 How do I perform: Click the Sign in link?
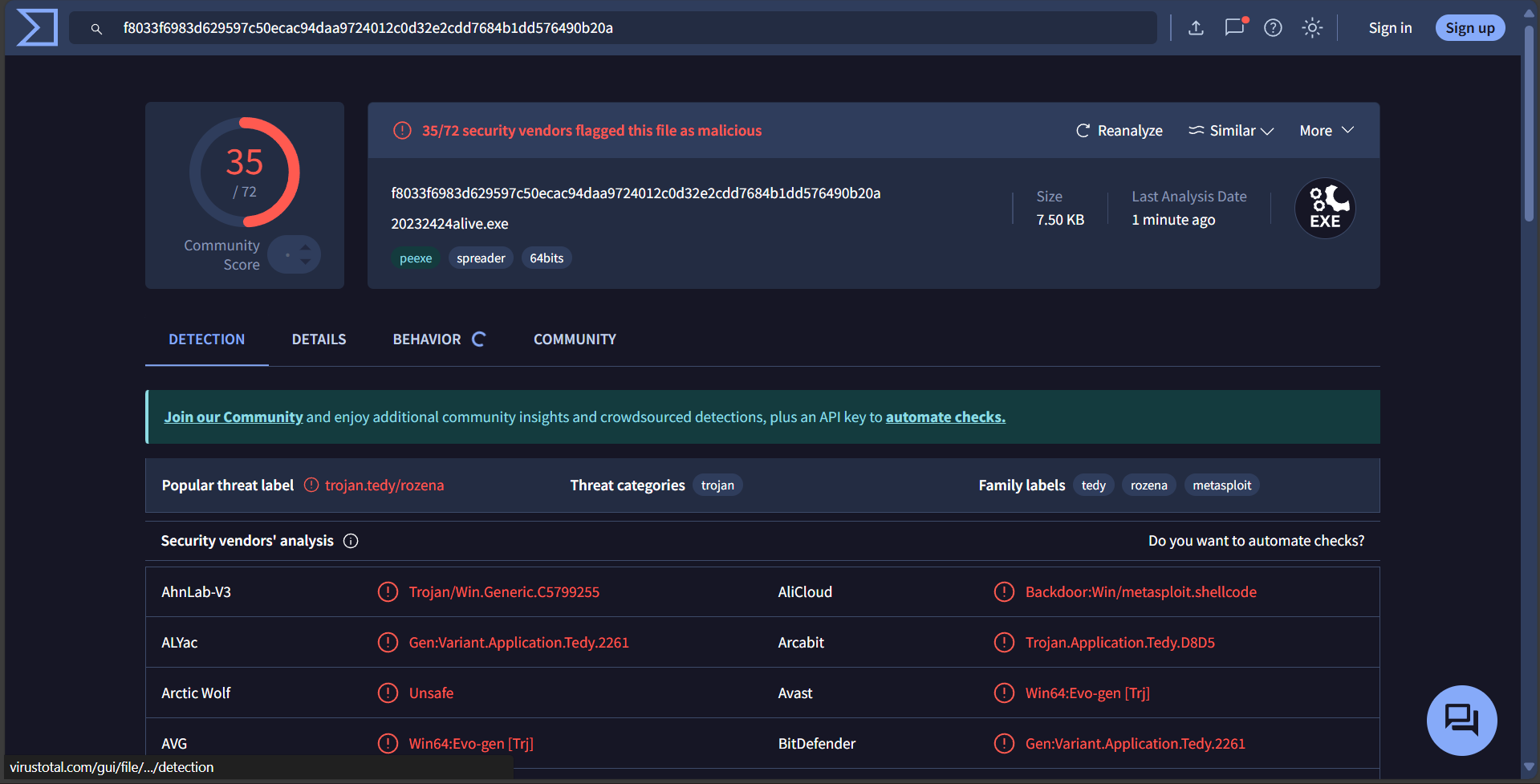pos(1390,28)
